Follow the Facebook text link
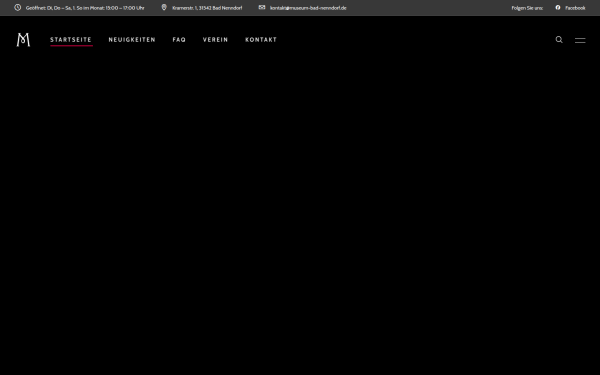 (x=575, y=8)
